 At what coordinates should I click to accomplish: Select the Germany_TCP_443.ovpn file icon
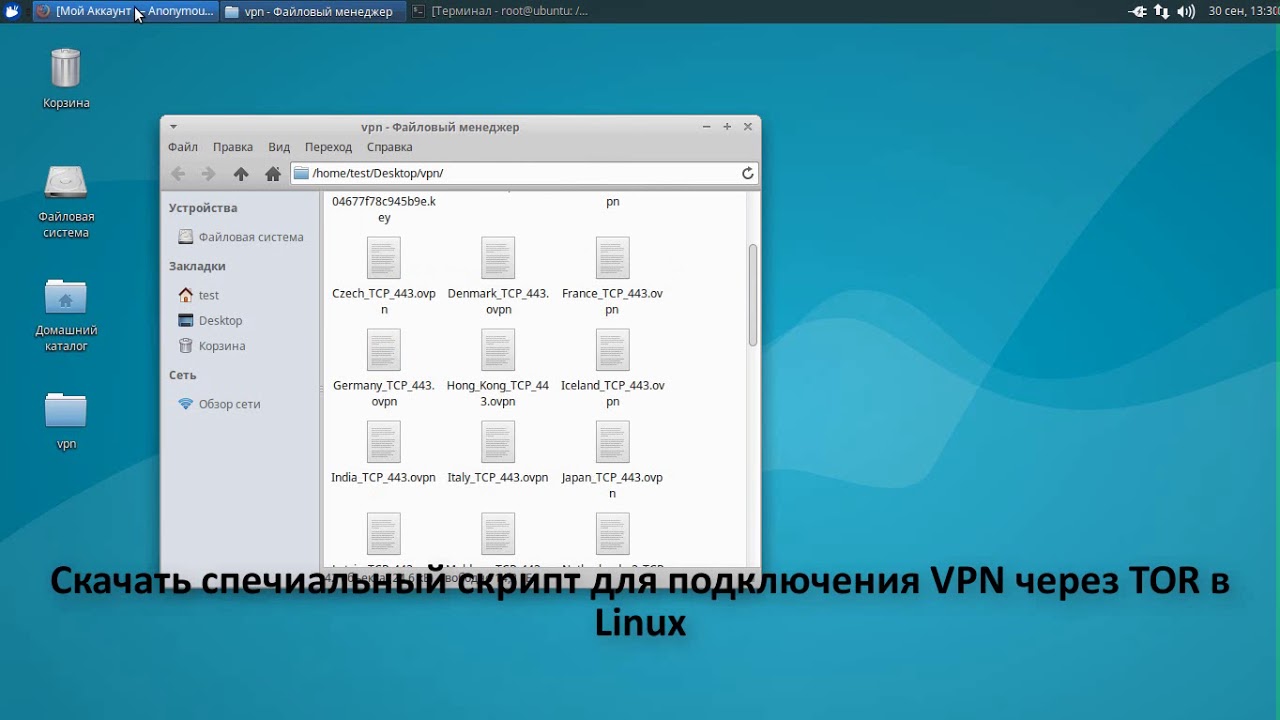point(384,350)
